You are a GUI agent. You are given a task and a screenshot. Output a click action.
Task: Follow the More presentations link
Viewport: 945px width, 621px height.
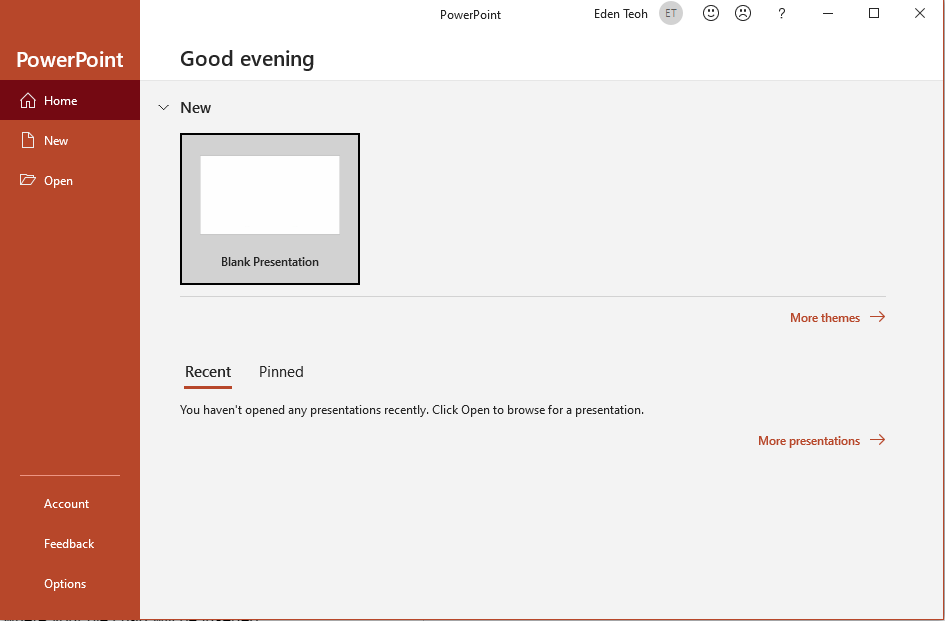point(808,441)
